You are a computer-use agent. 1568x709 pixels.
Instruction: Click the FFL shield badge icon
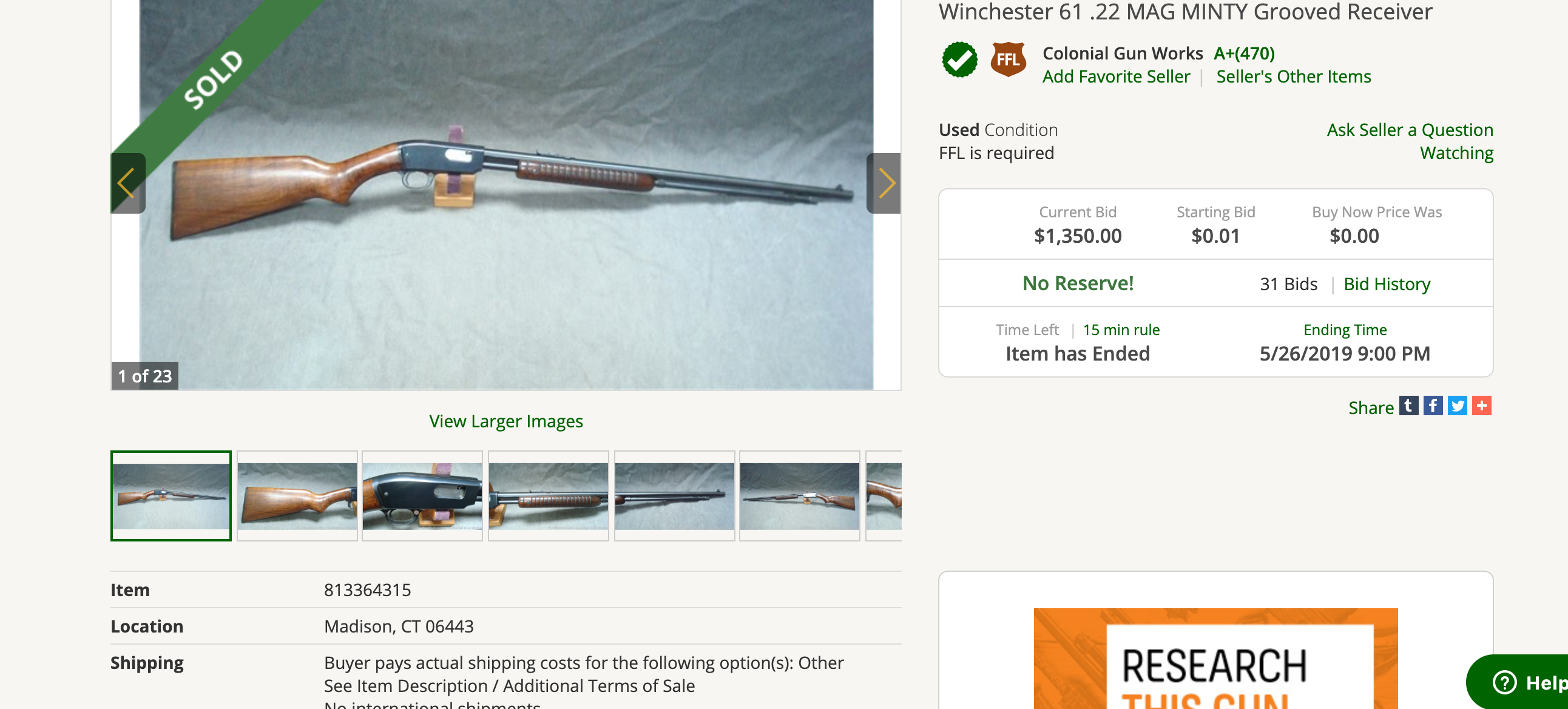[x=1008, y=59]
